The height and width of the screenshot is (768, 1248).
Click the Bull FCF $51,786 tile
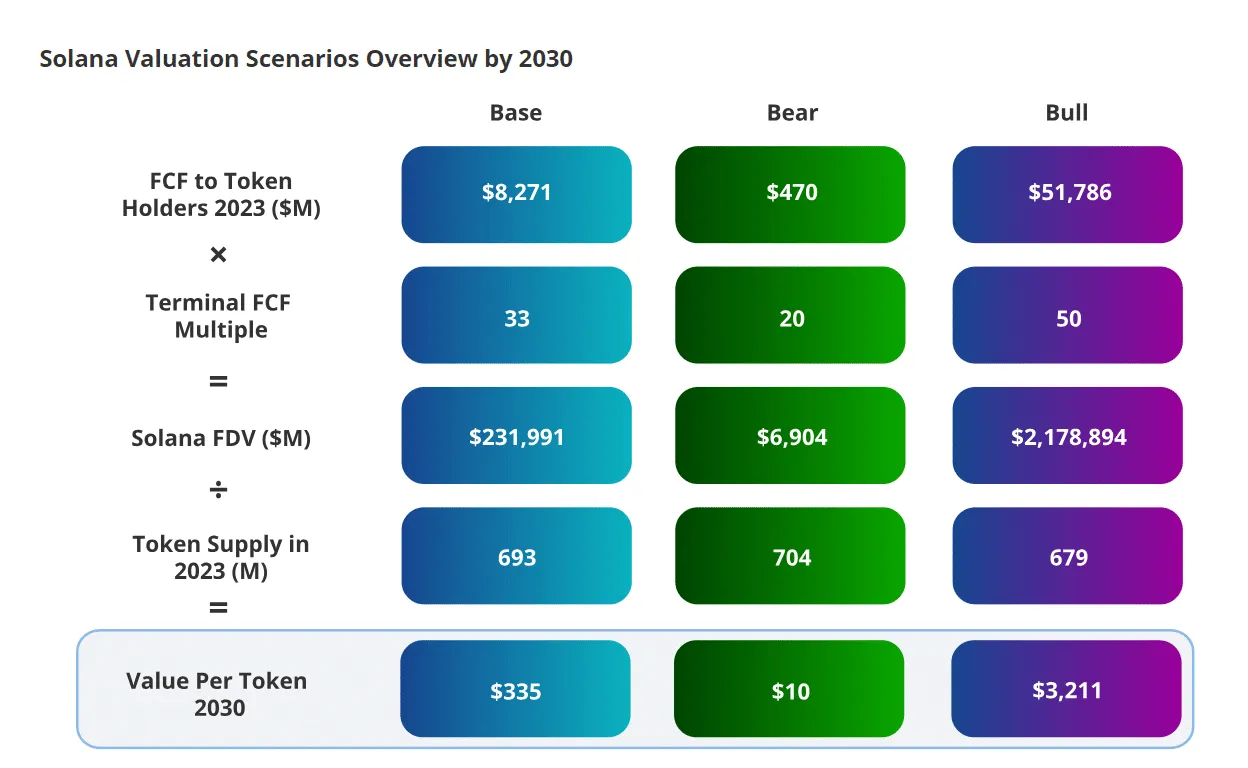coord(1067,194)
